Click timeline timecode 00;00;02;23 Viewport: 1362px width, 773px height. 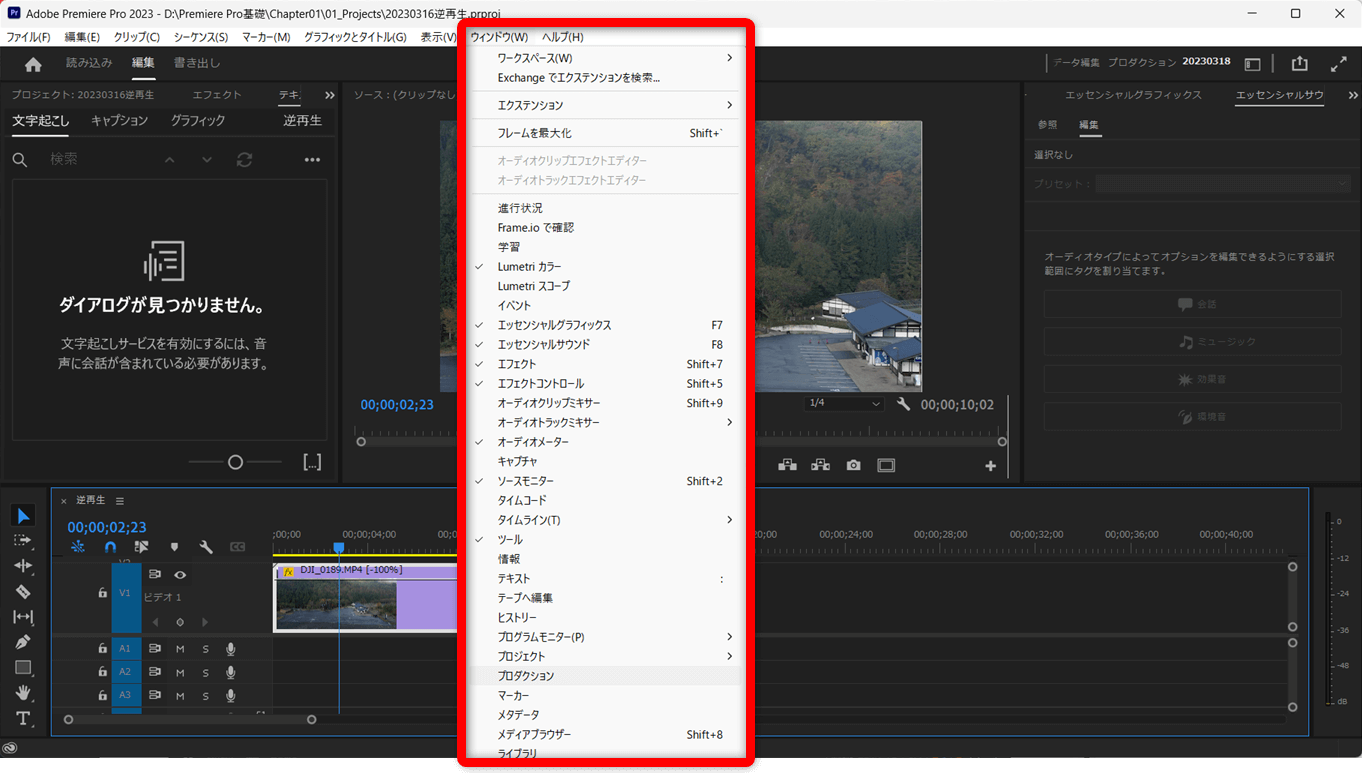107,527
